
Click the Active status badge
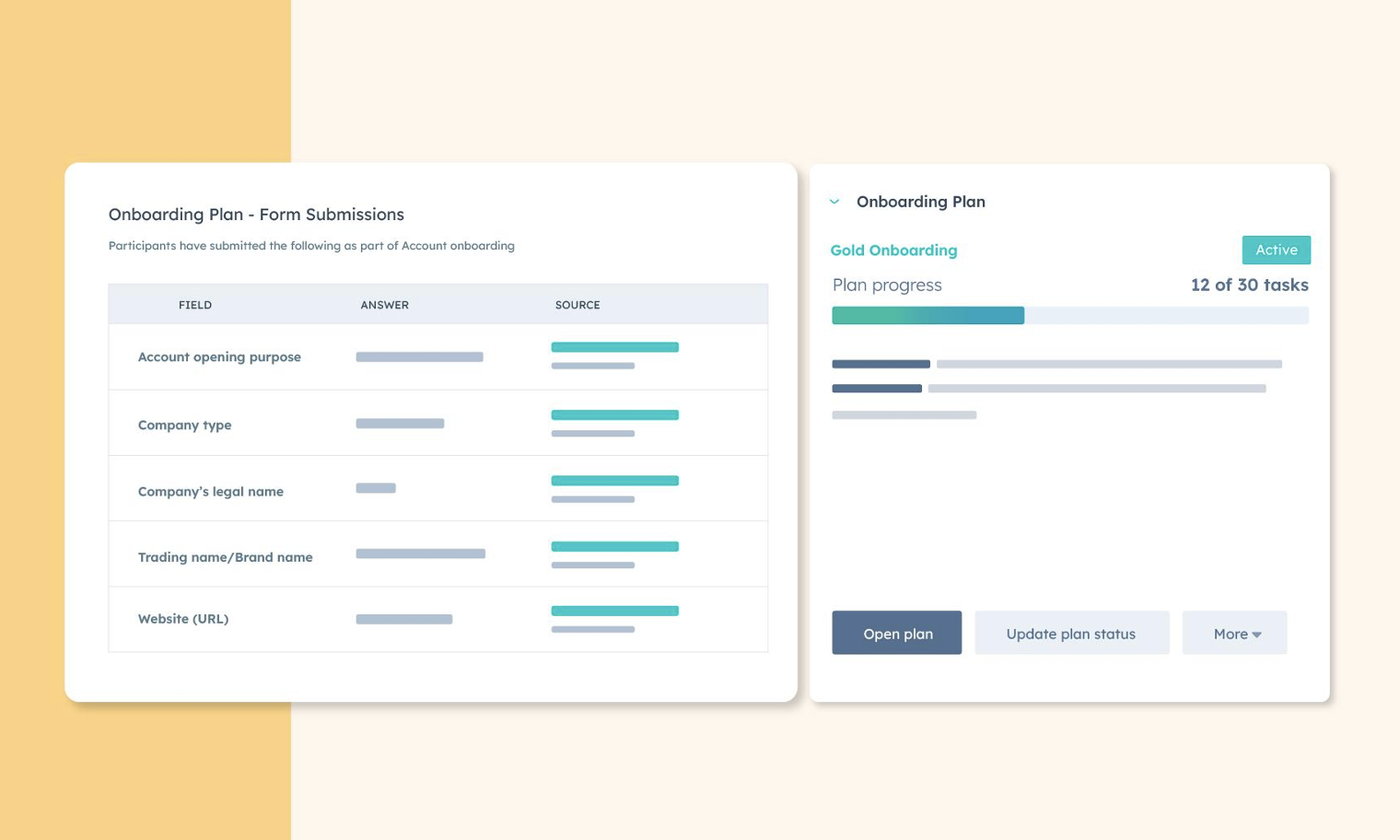coord(1276,250)
